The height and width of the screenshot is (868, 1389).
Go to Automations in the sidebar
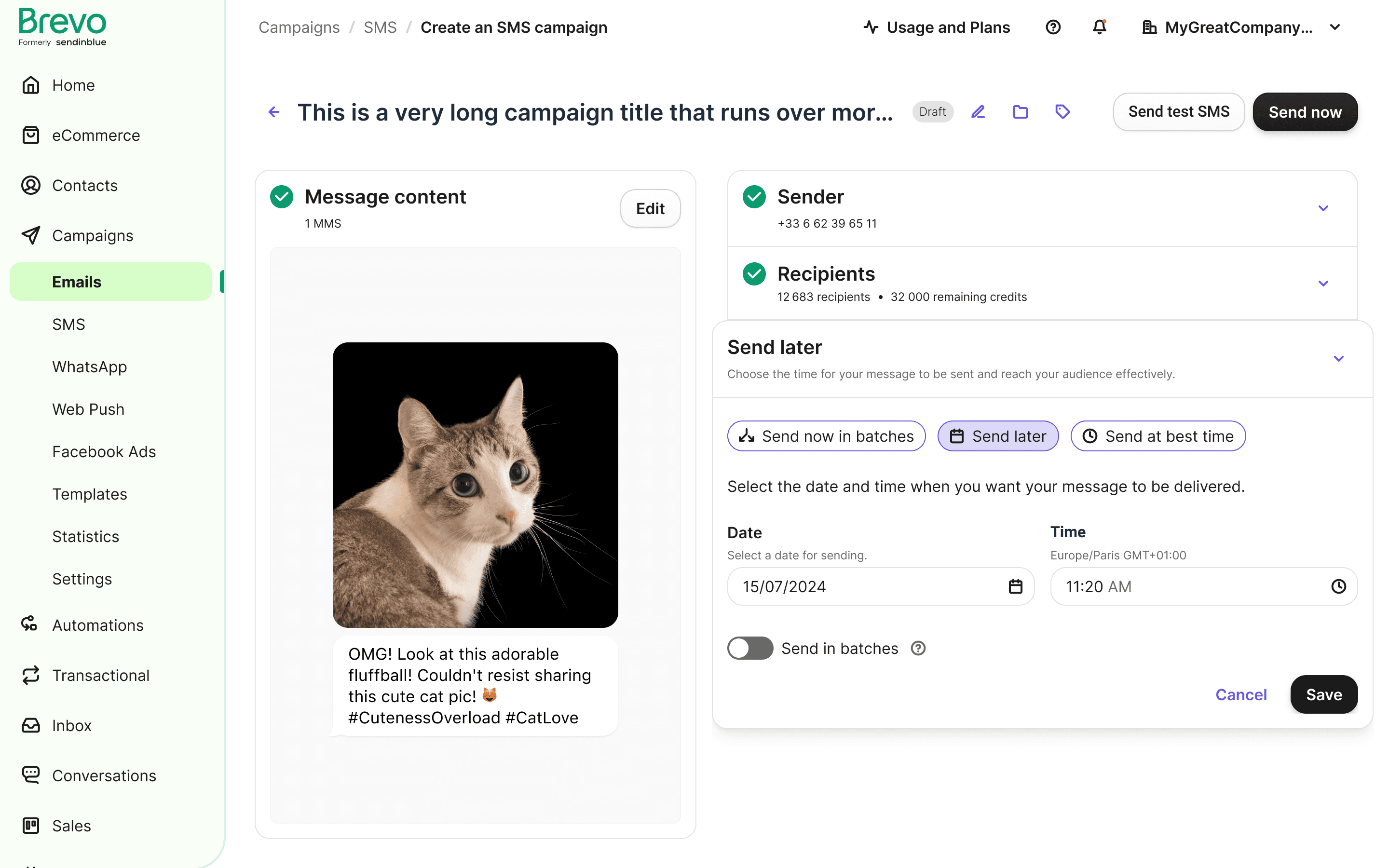[x=97, y=625]
